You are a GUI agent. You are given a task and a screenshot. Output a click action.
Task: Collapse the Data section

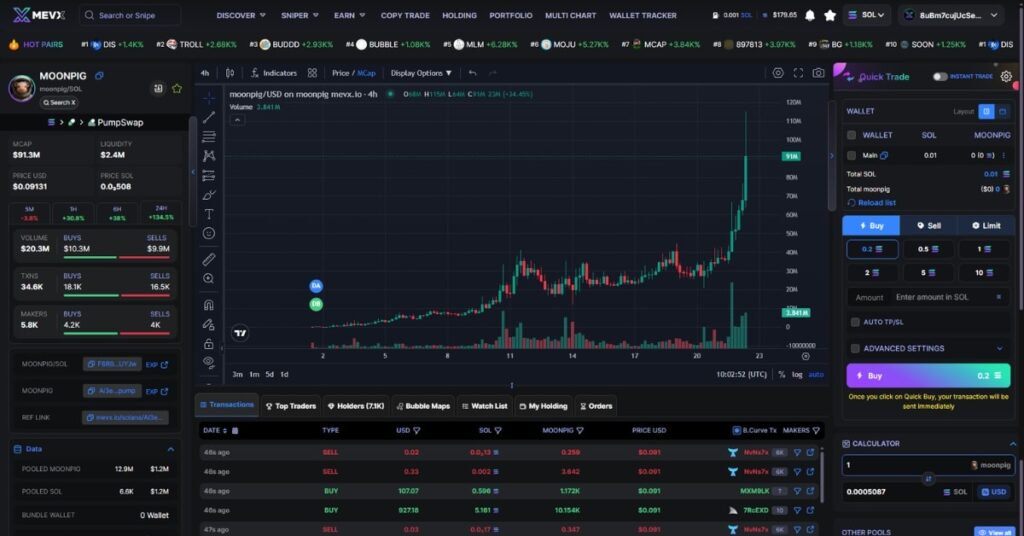point(170,449)
